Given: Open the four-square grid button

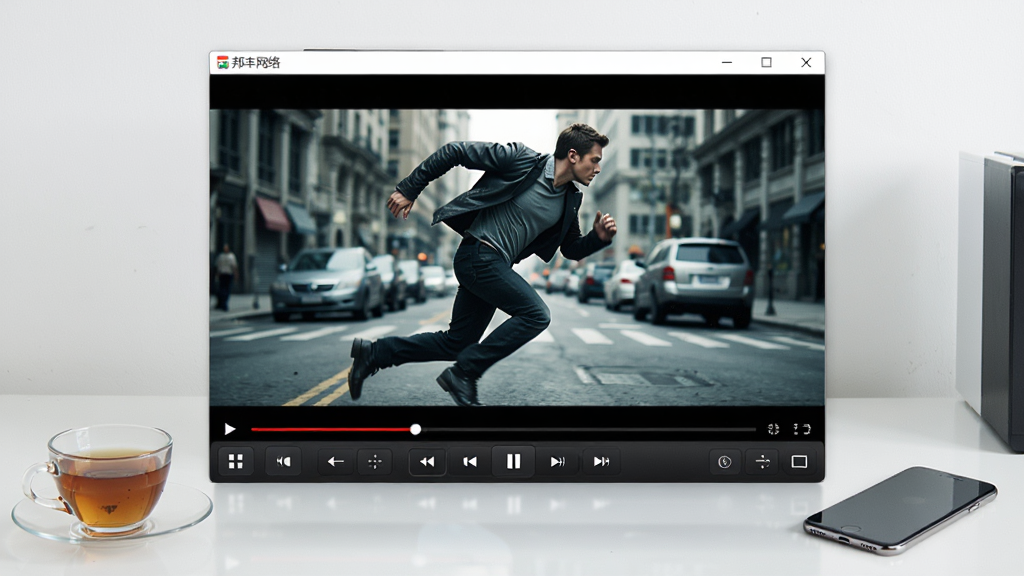Looking at the screenshot, I should coord(236,462).
